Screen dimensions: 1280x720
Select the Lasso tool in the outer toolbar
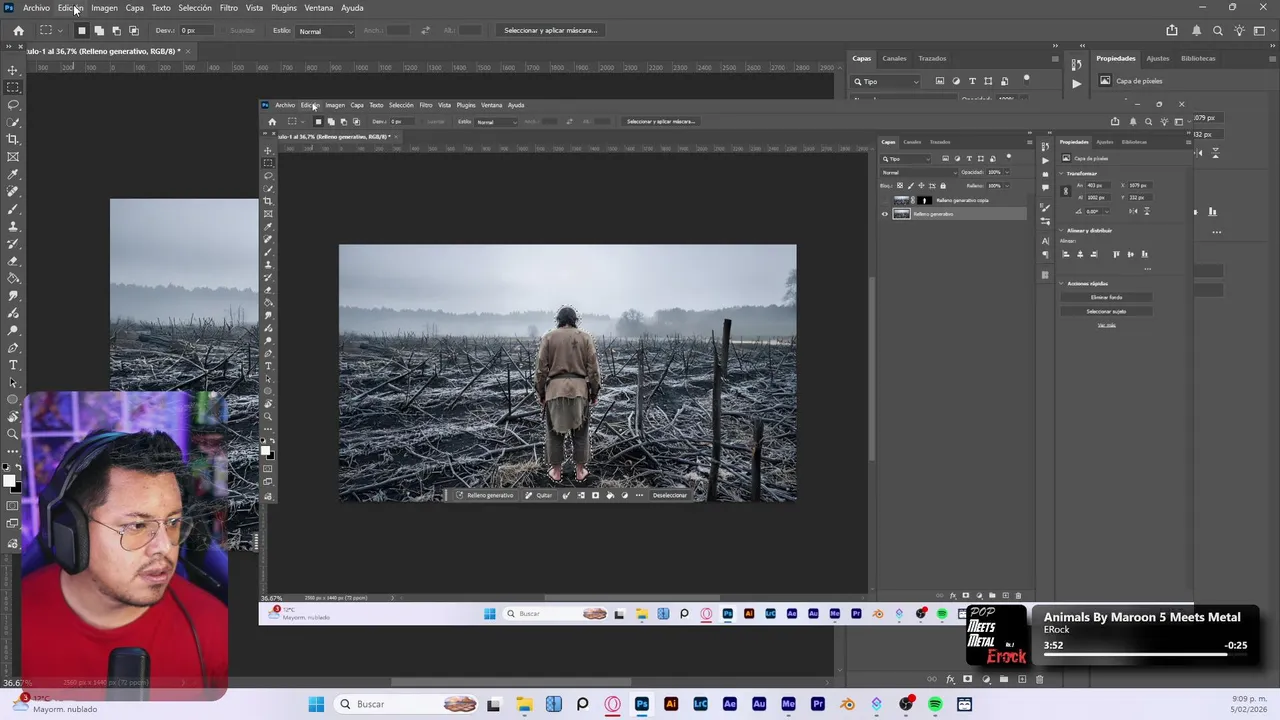13,104
